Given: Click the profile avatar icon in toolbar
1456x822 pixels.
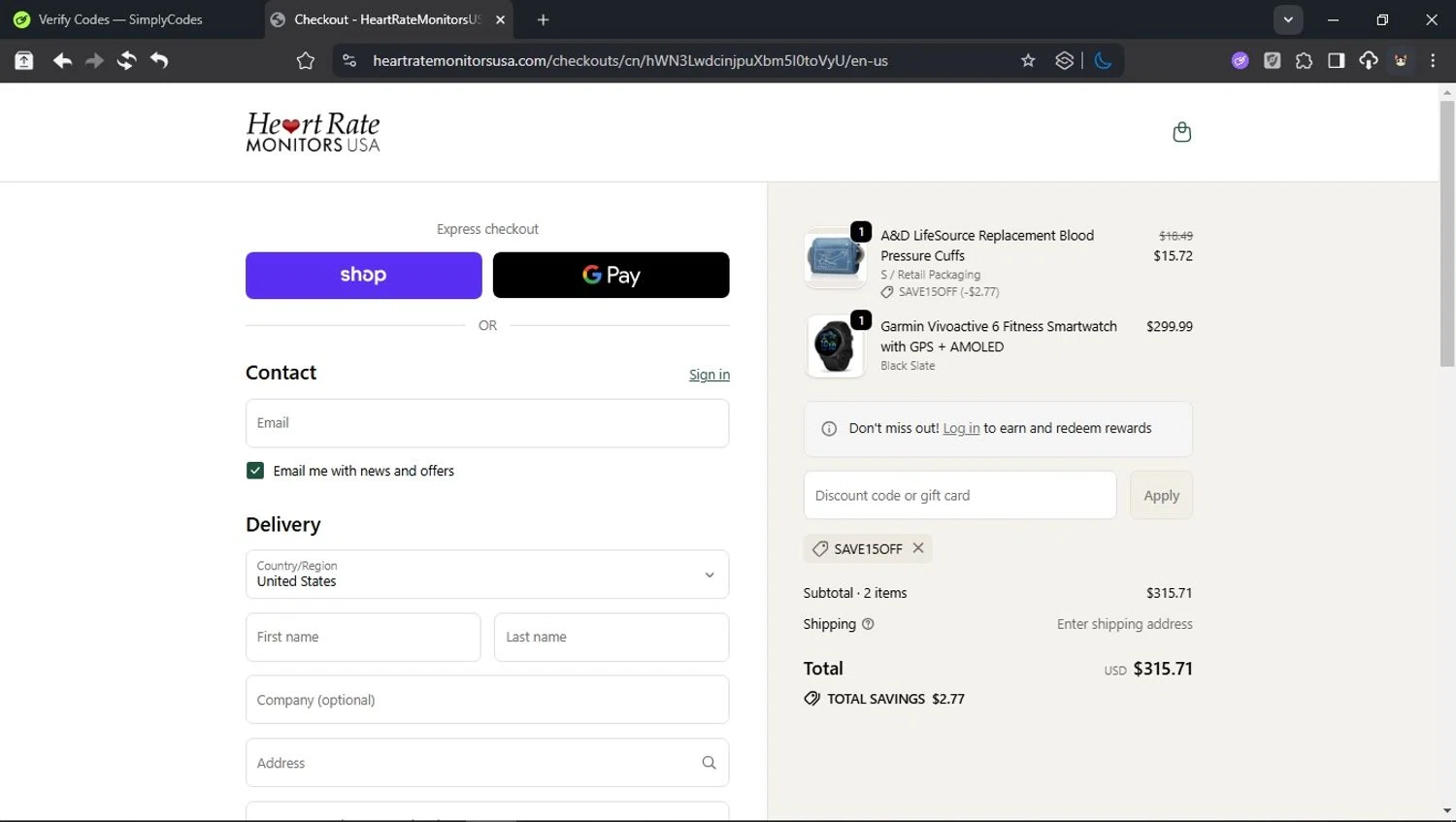Looking at the screenshot, I should pos(1401,60).
